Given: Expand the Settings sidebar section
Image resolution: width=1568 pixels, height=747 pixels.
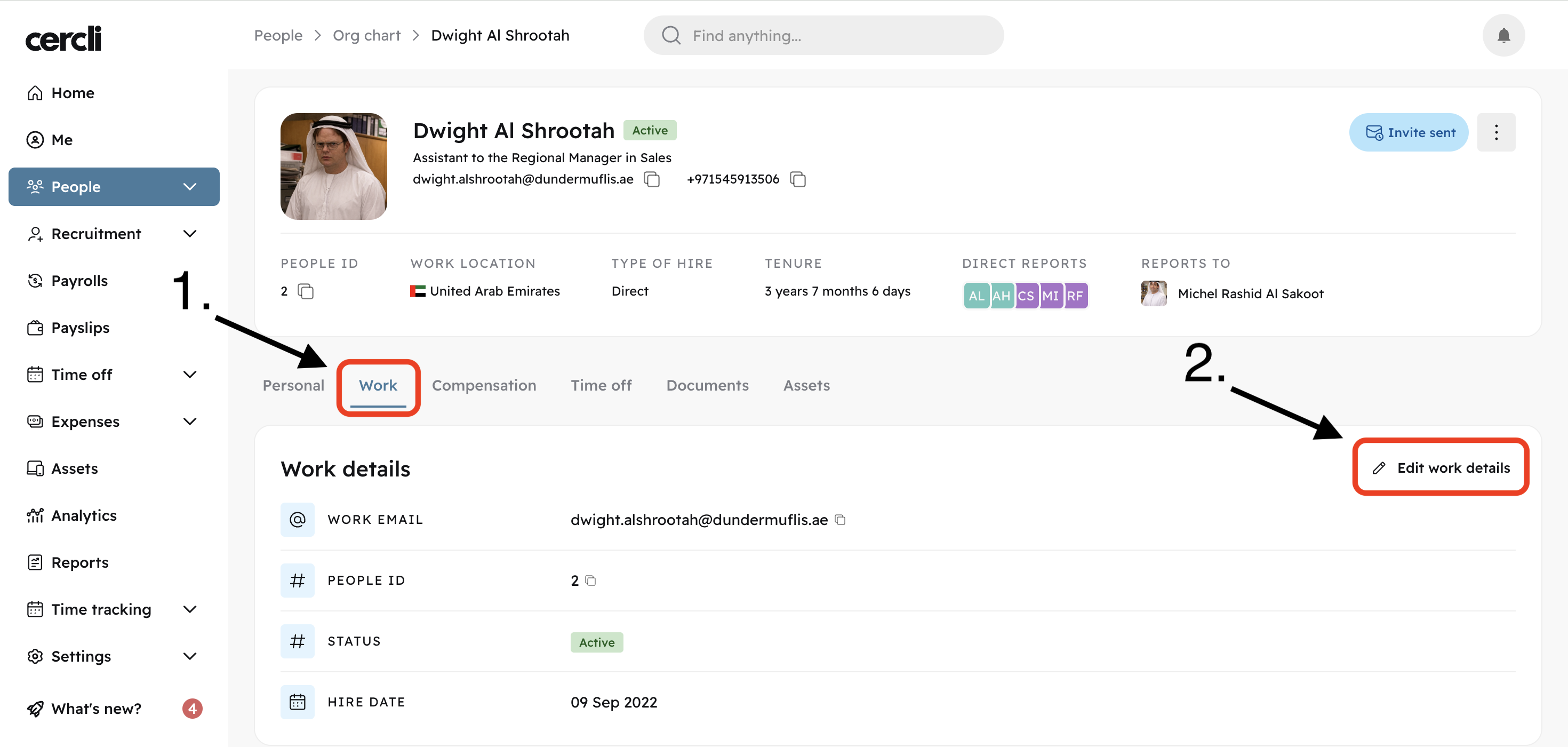Looking at the screenshot, I should click(x=190, y=656).
